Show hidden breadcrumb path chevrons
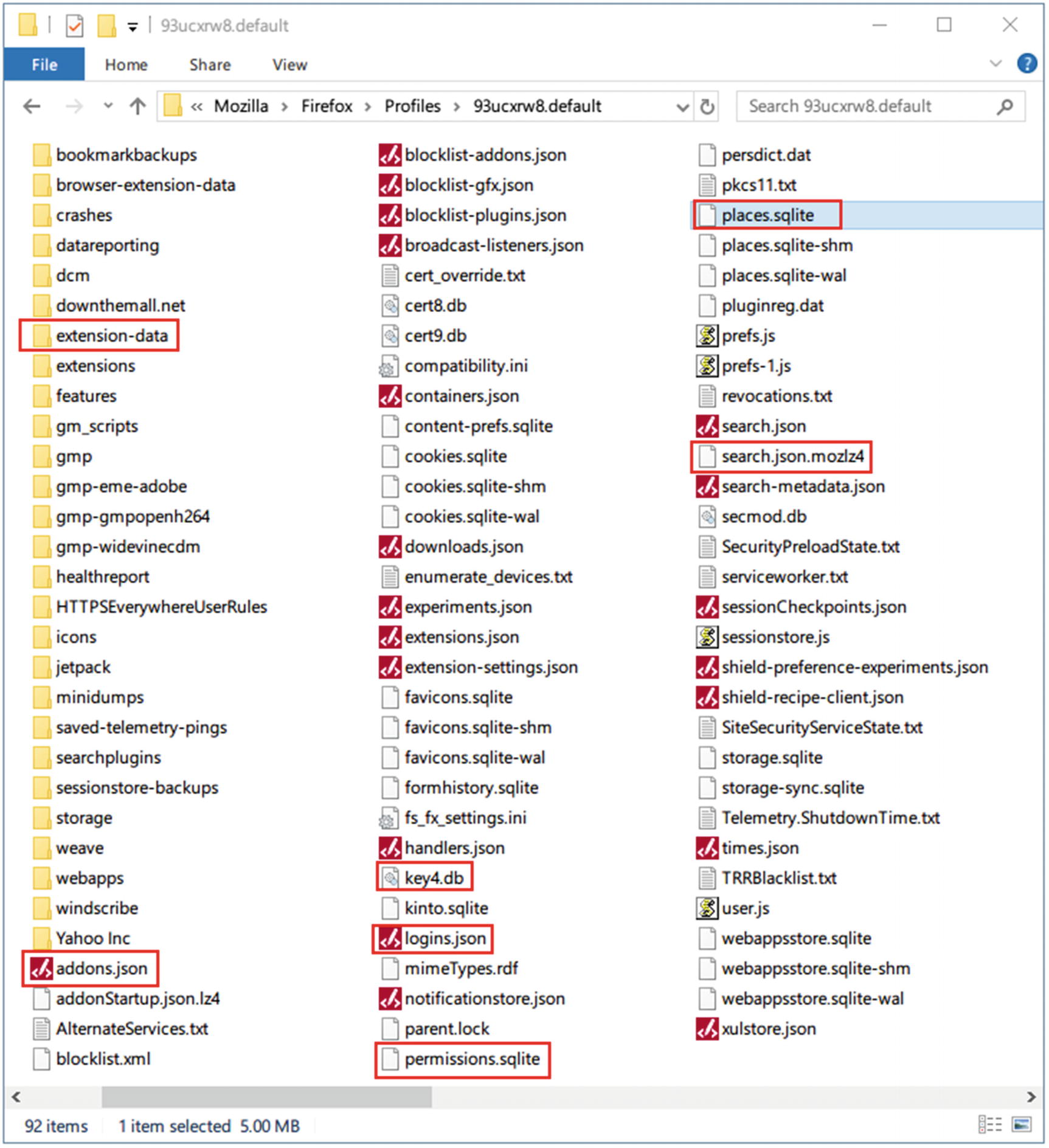The height and width of the screenshot is (1148, 1049). point(196,108)
